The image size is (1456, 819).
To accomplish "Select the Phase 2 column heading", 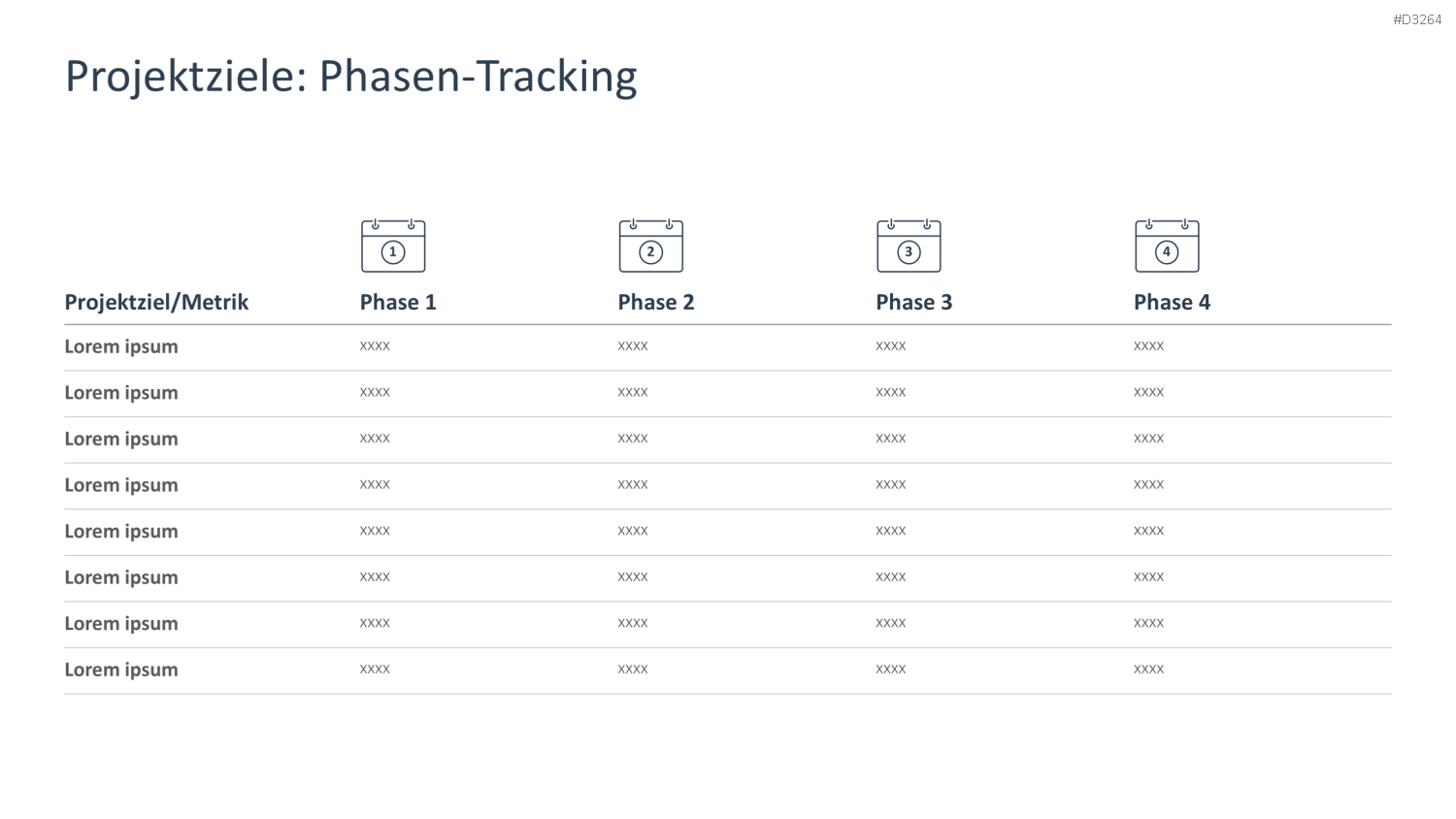I will (x=656, y=302).
